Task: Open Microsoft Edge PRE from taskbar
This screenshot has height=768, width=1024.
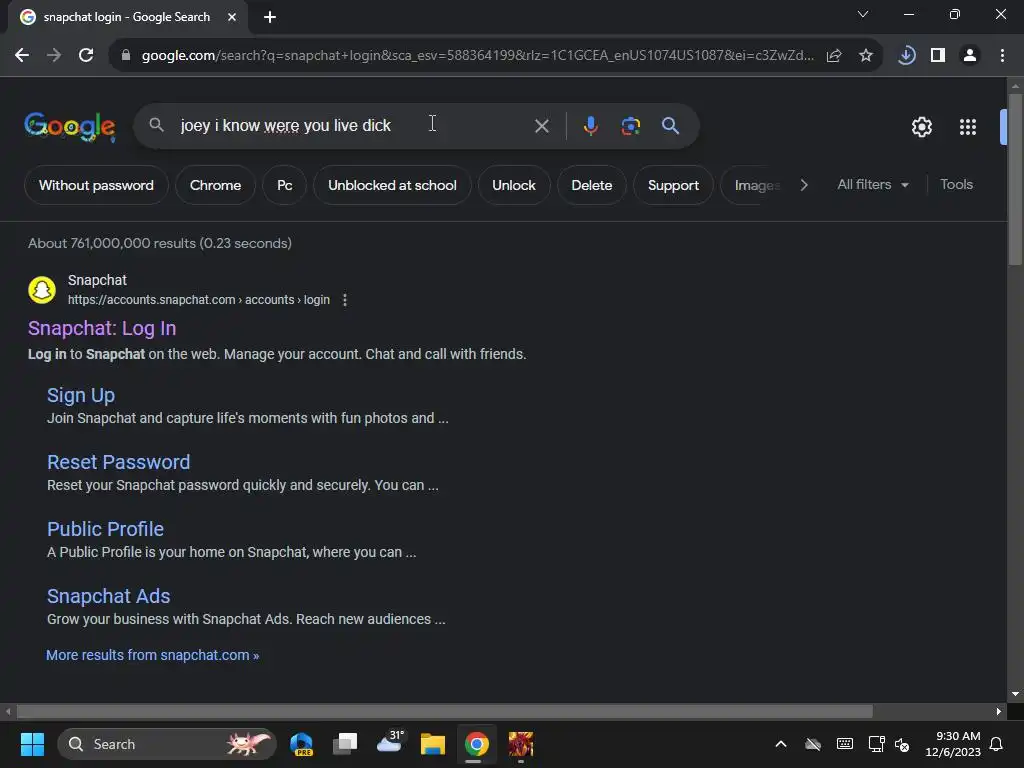Action: tap(301, 744)
